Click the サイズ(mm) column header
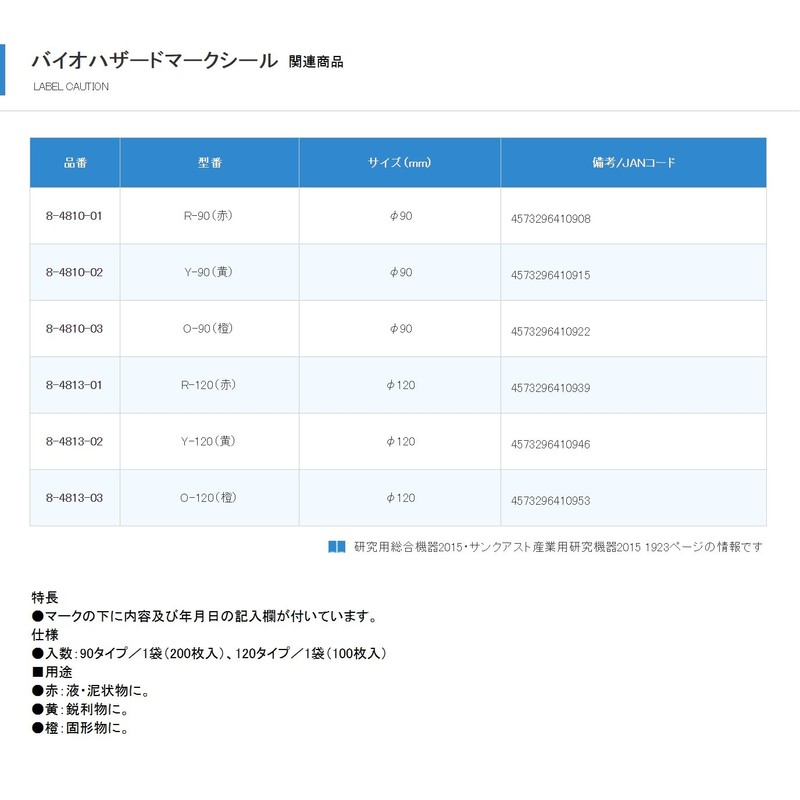This screenshot has width=800, height=800. click(400, 162)
